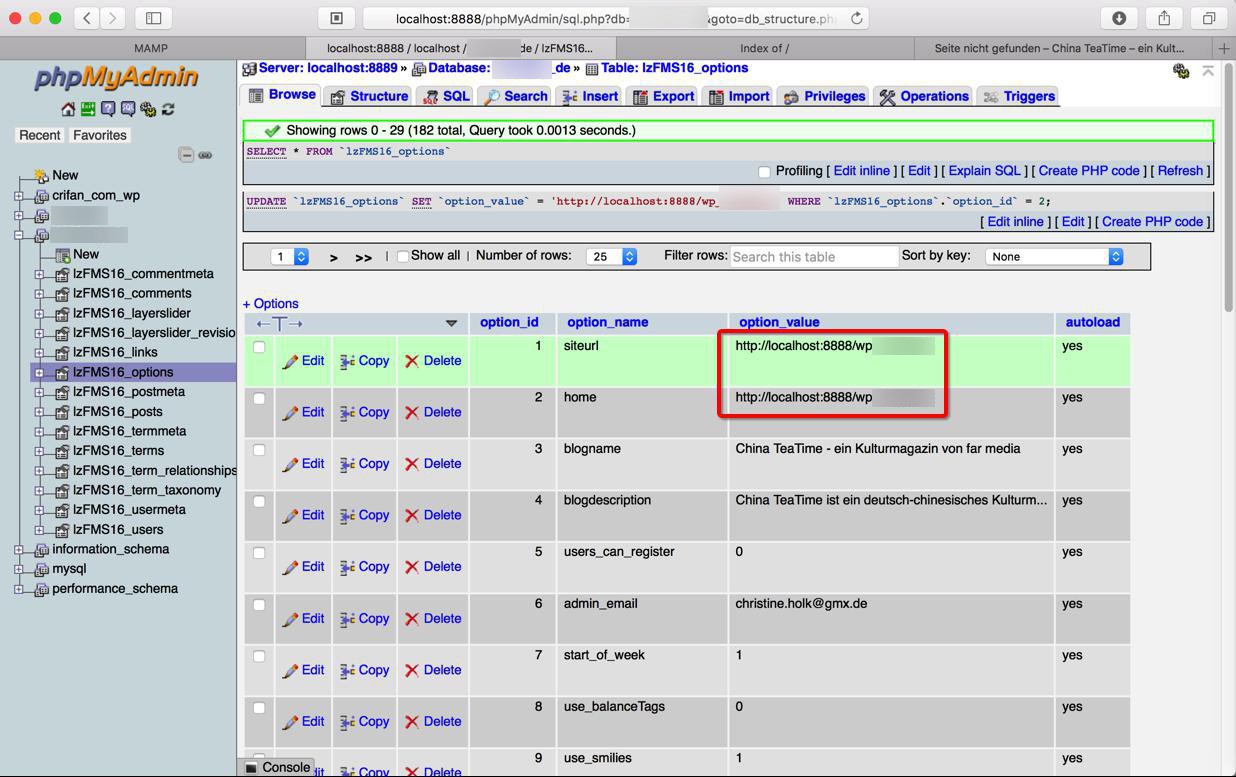
Task: Go to Export tab
Action: coord(662,96)
